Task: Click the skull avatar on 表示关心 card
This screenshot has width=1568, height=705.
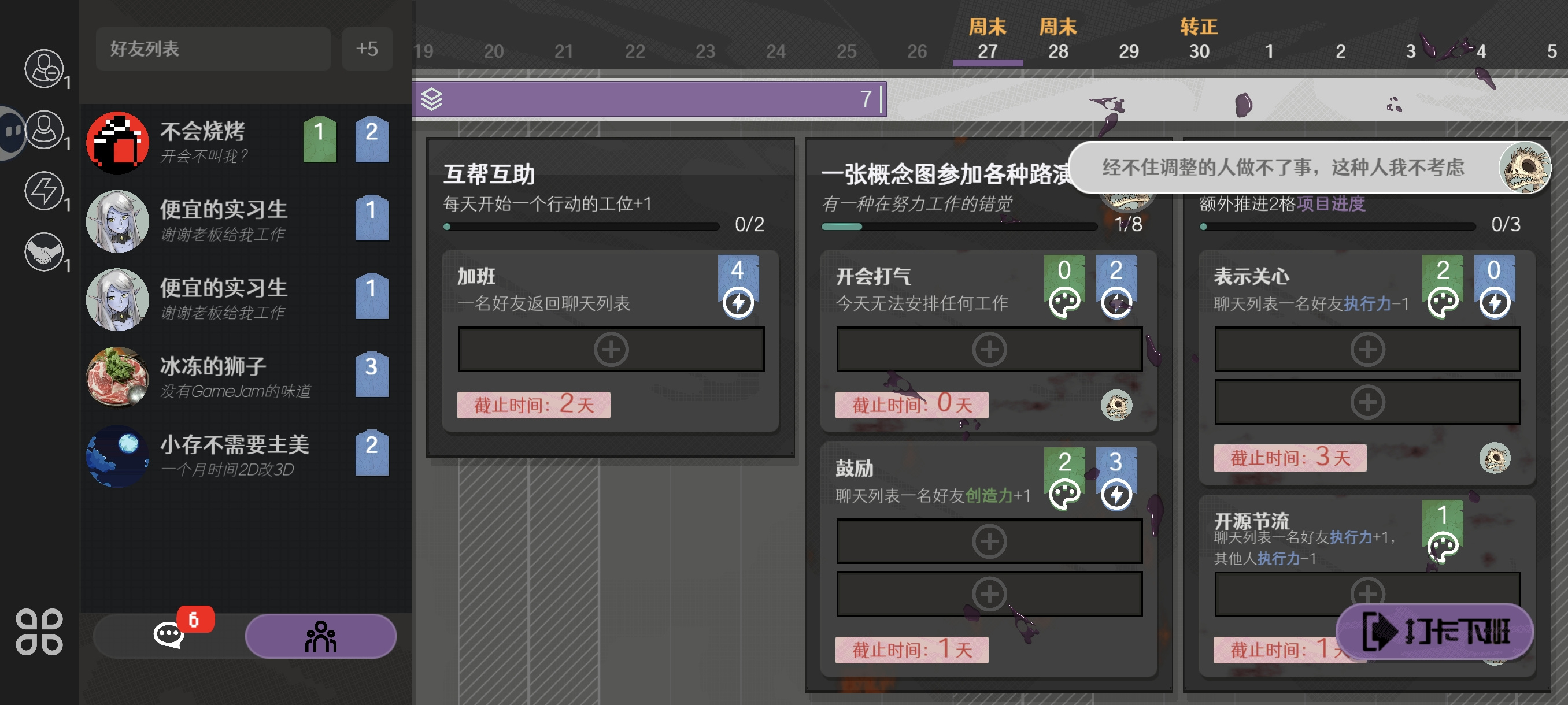Action: 1495,458
